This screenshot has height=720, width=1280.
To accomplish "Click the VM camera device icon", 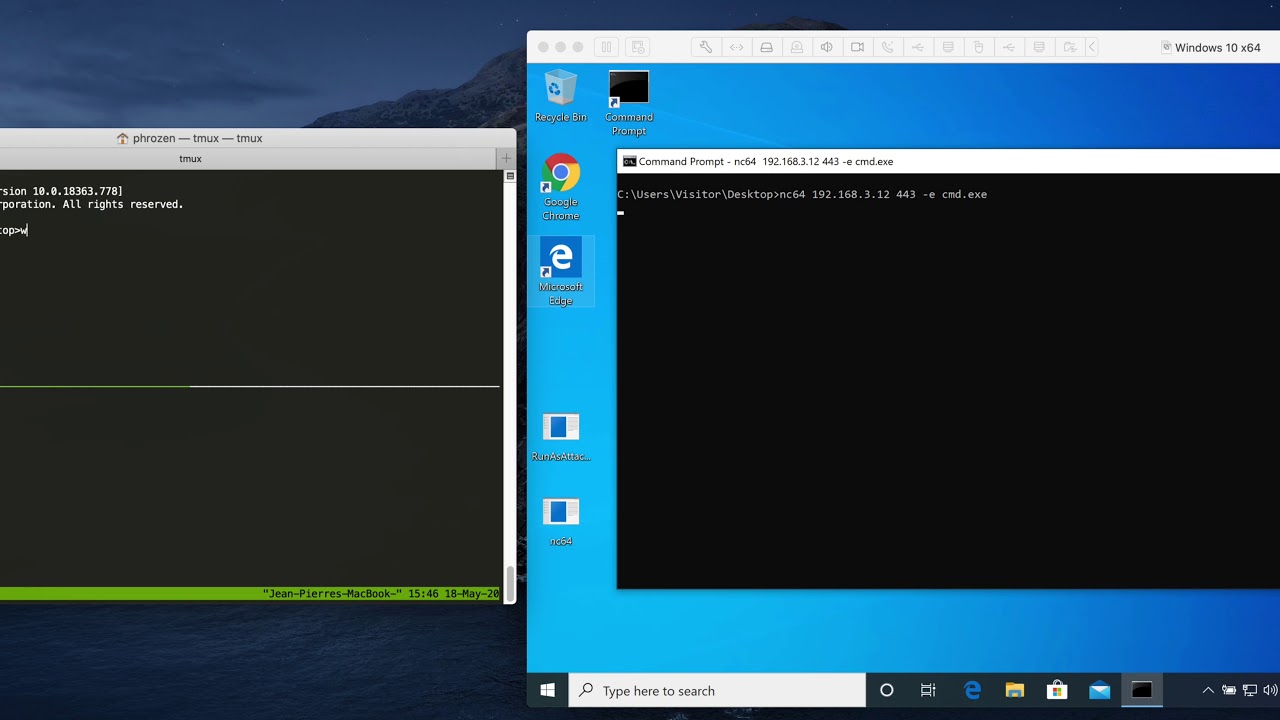I will pyautogui.click(x=857, y=47).
